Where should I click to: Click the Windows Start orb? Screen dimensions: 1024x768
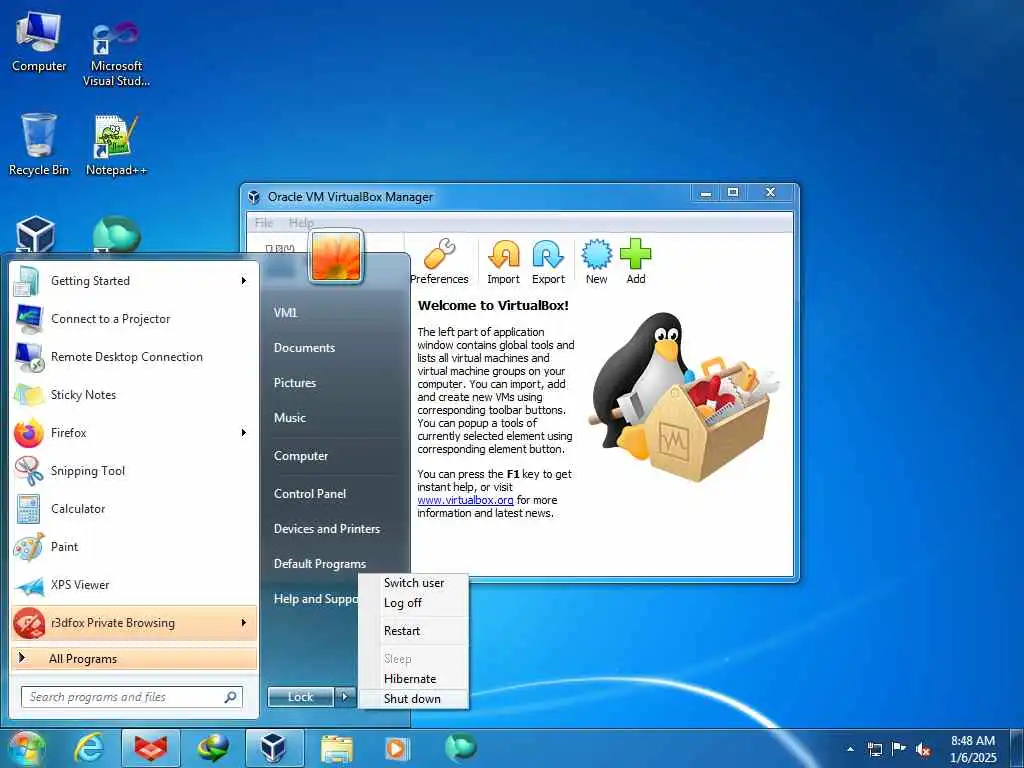(26, 748)
